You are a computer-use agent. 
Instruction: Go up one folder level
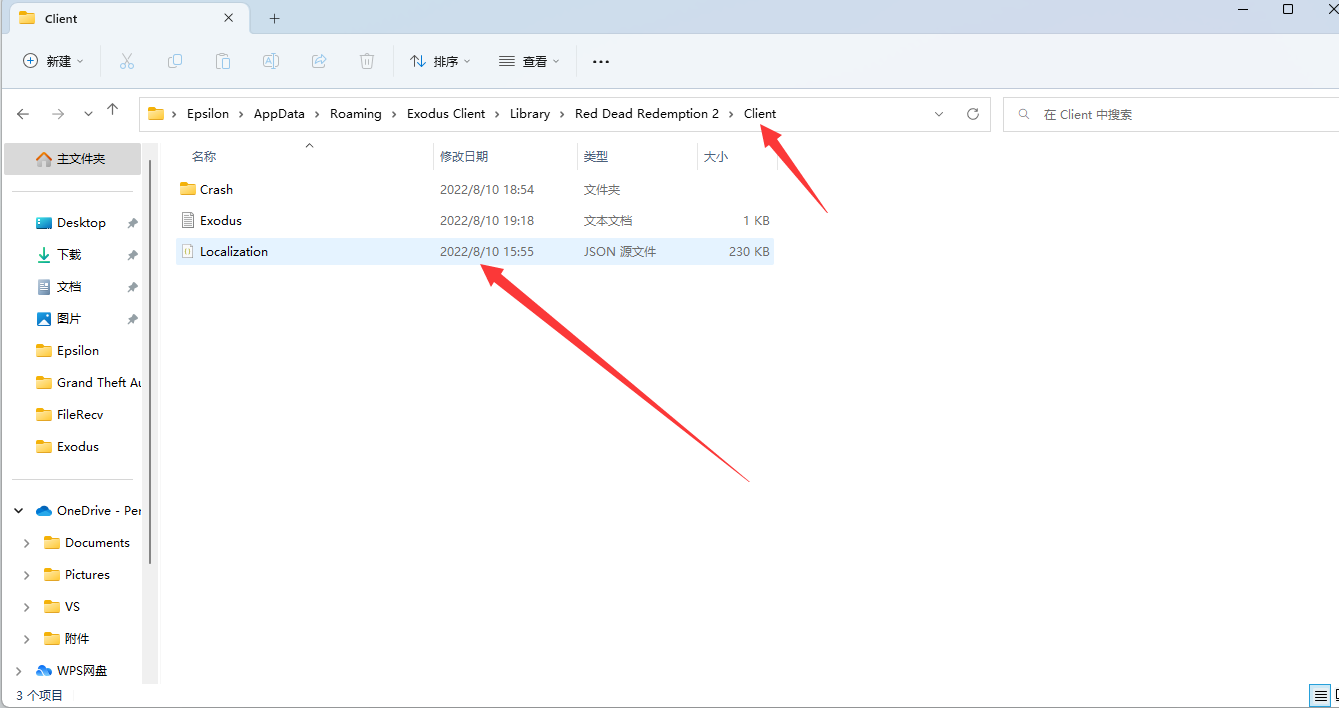pos(113,112)
